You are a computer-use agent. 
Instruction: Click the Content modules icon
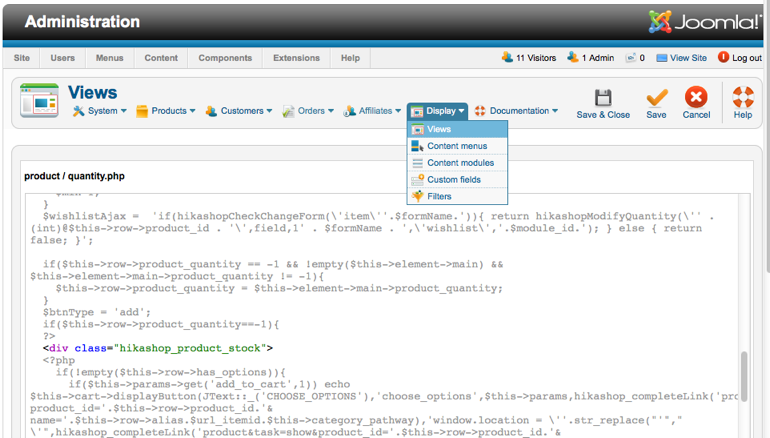[x=417, y=163]
